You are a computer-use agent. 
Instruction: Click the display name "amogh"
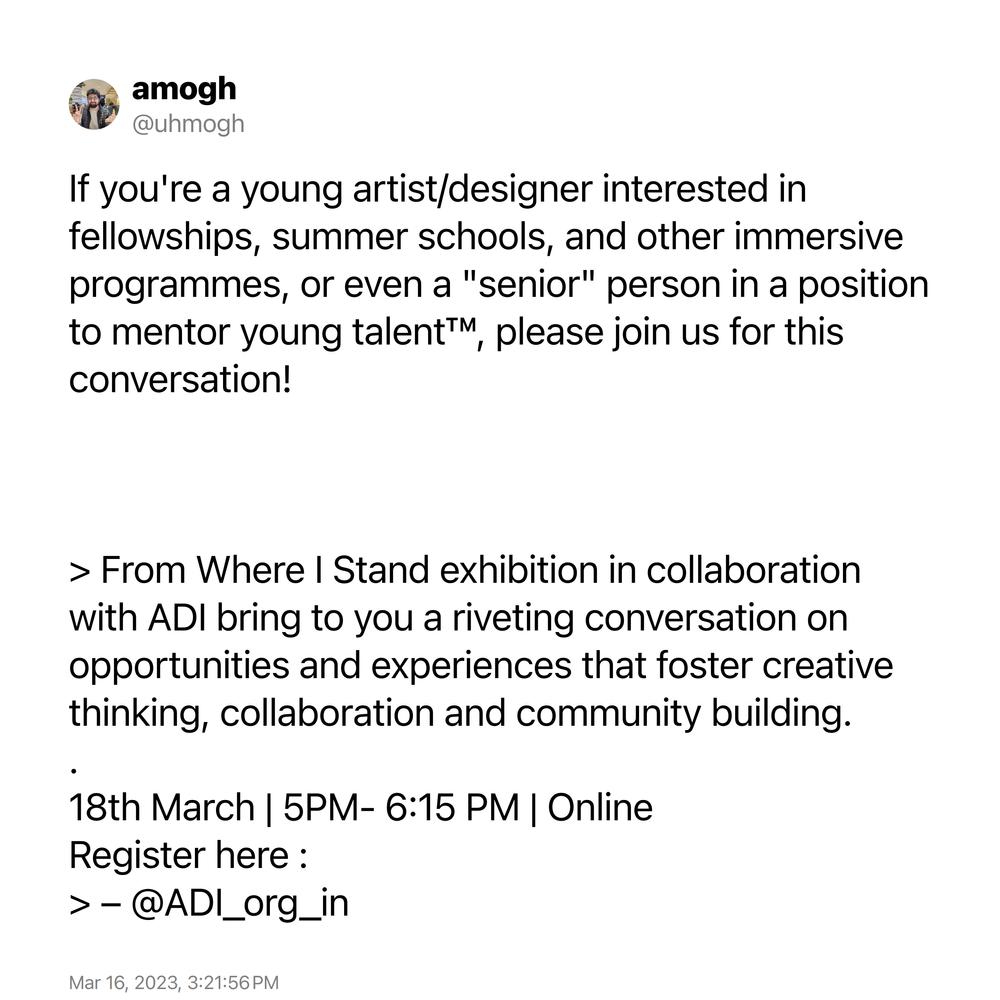click(184, 89)
